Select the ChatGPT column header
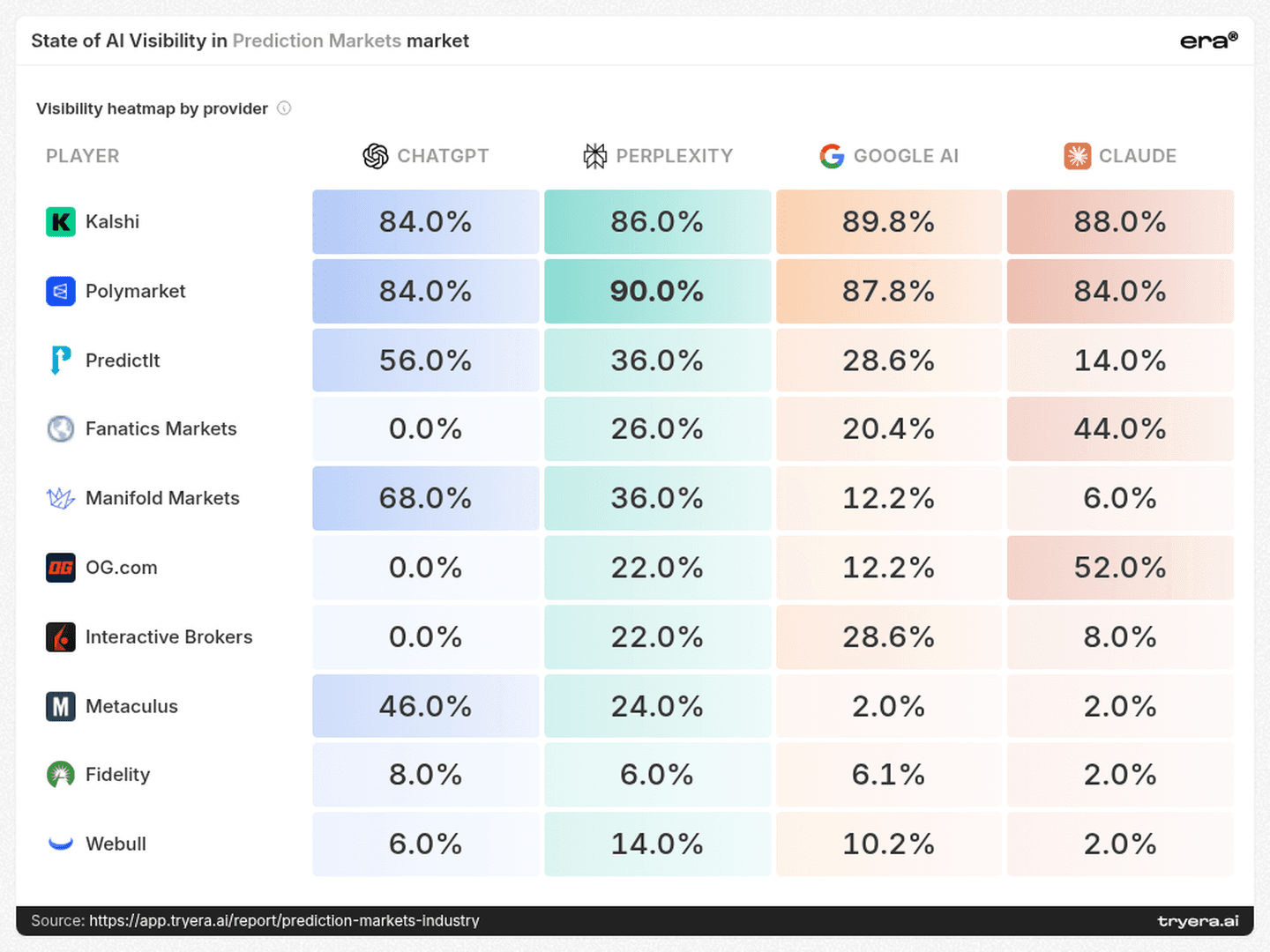This screenshot has height=952, width=1270. pos(425,156)
